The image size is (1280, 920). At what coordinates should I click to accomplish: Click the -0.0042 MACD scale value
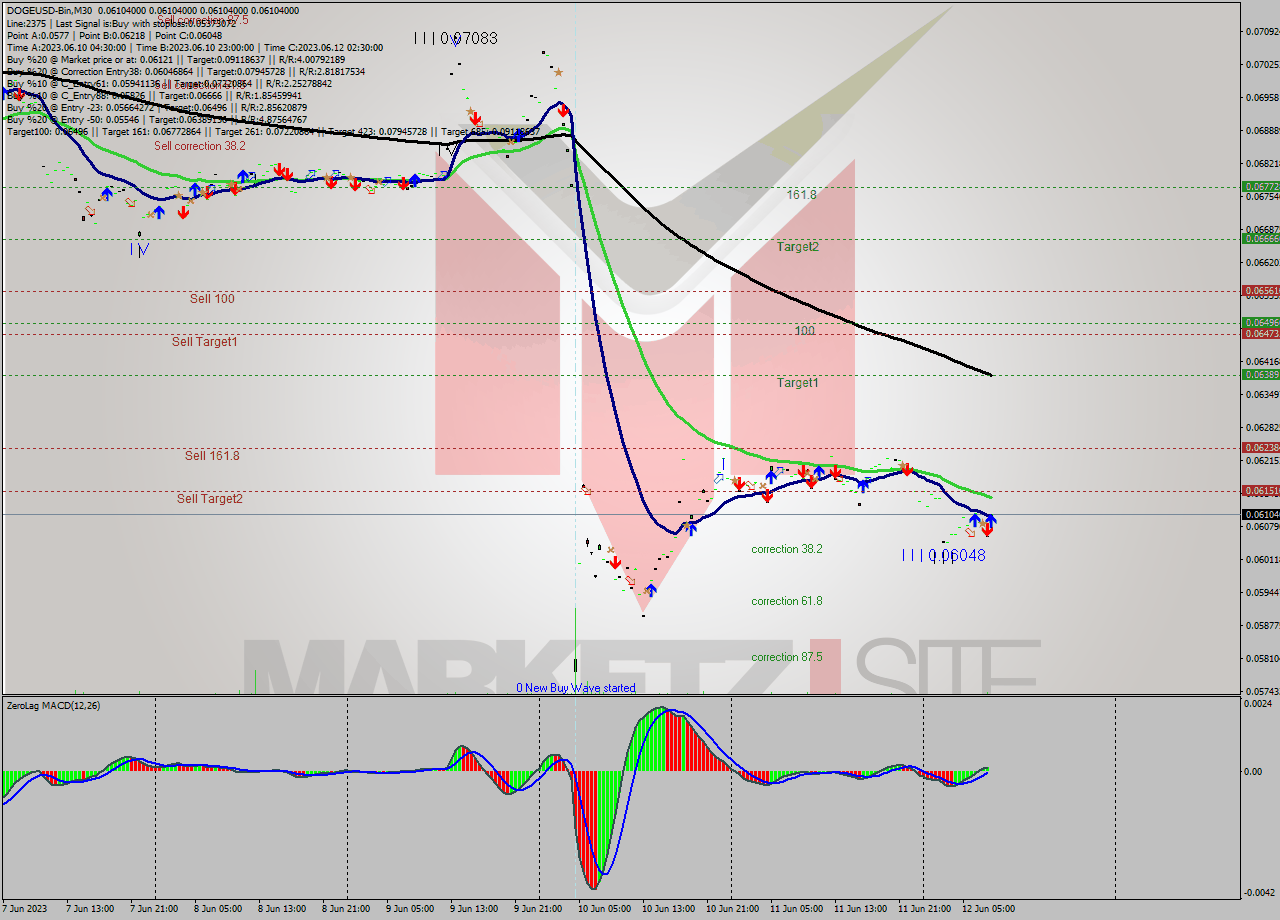coord(1257,892)
